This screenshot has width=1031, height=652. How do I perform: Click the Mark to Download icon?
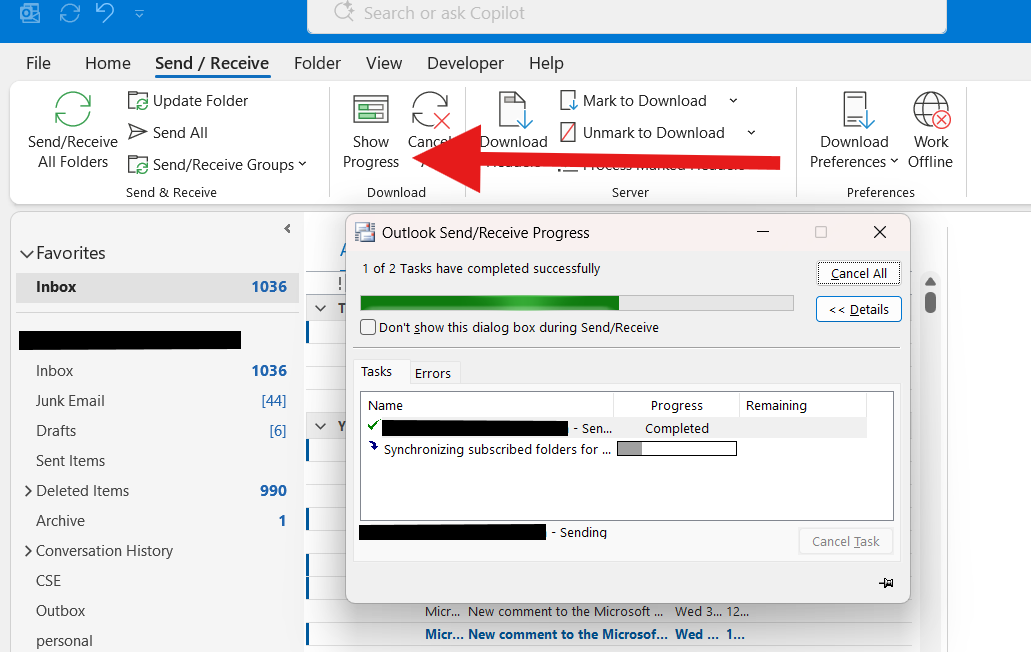[x=568, y=101]
